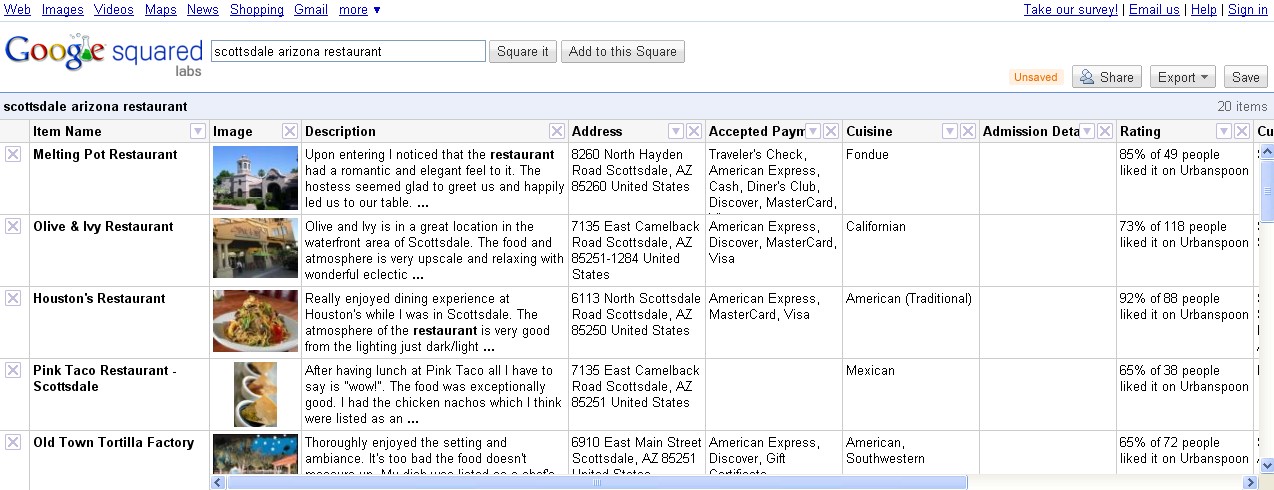Delete the Address column

click(x=694, y=131)
